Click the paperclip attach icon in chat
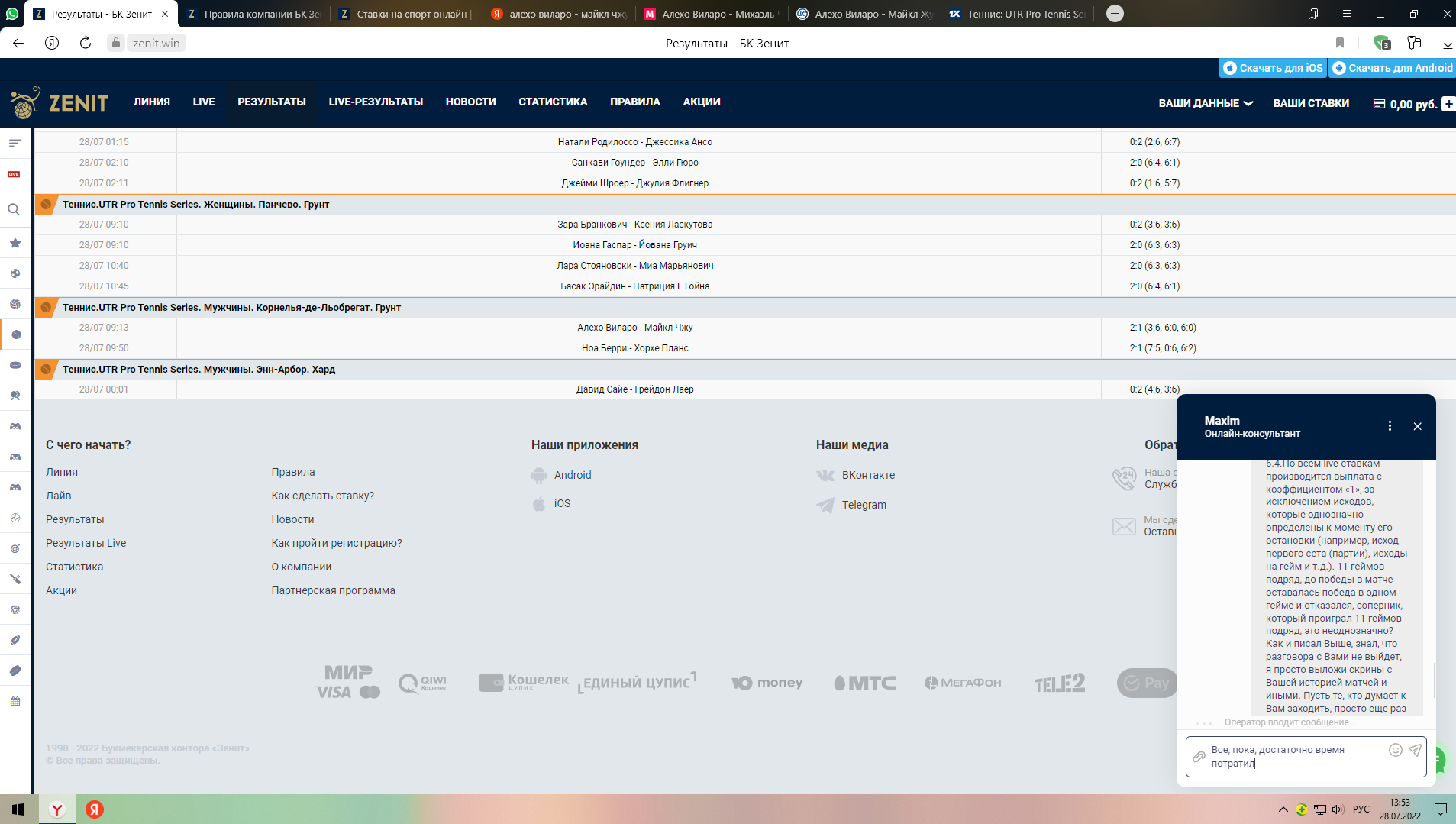Image resolution: width=1456 pixels, height=824 pixels. [1199, 757]
